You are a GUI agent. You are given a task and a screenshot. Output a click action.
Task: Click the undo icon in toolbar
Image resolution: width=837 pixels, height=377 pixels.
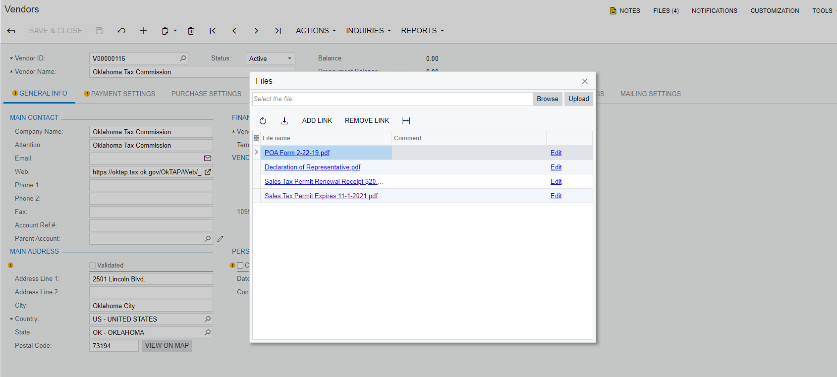121,31
